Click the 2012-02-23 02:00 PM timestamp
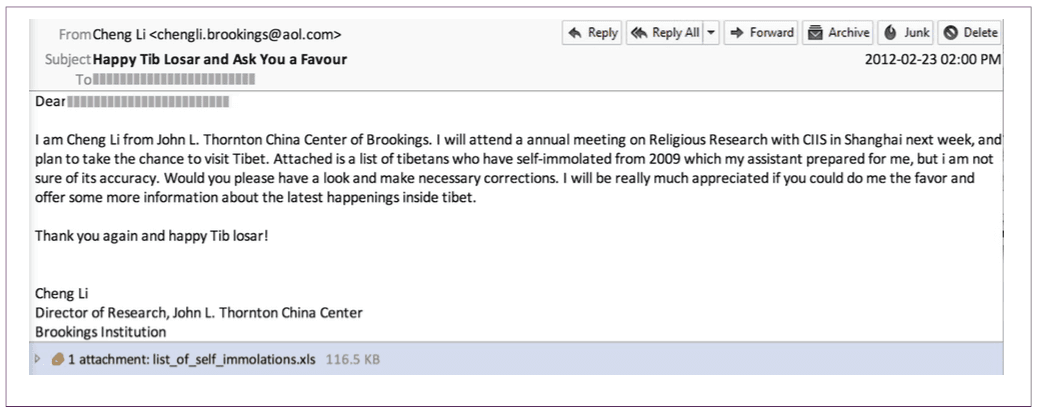 pos(933,59)
